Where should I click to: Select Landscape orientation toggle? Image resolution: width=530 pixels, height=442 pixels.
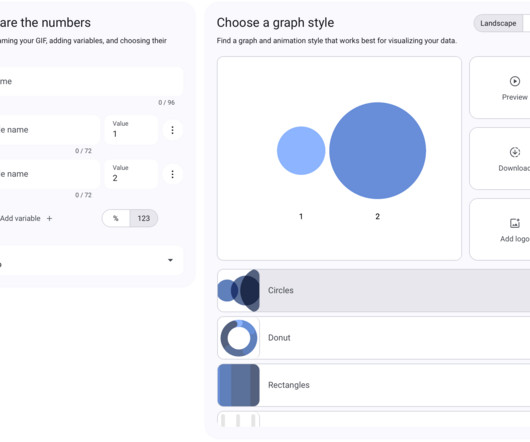(498, 23)
